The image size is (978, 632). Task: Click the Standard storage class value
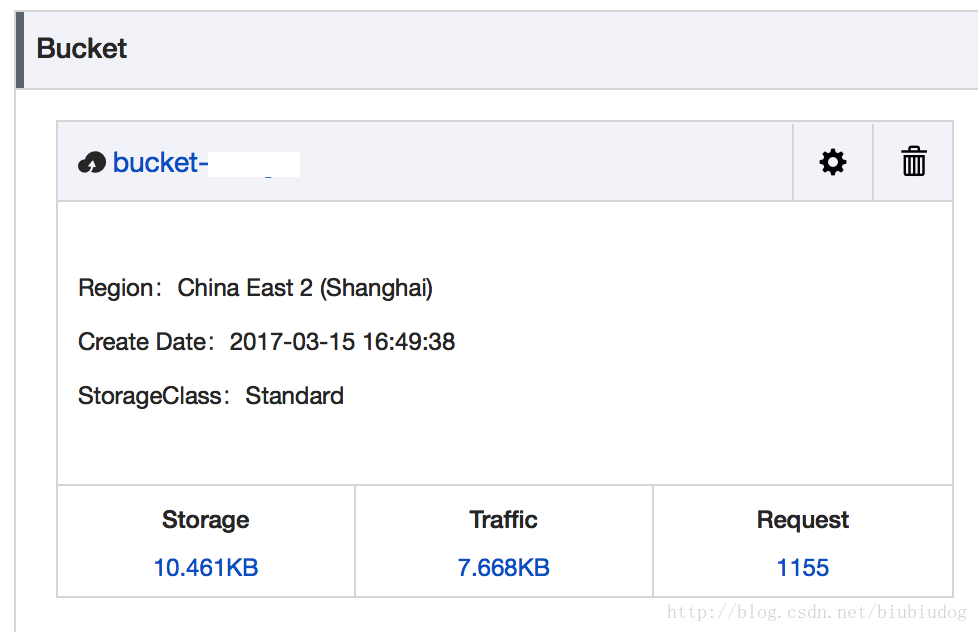[x=295, y=396]
